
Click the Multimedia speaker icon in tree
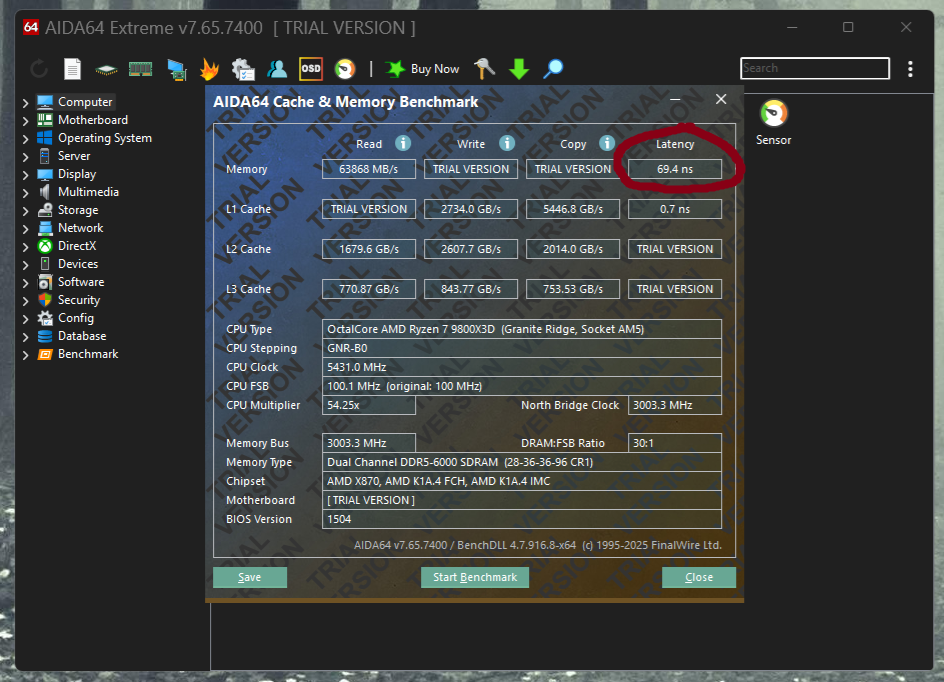point(45,192)
